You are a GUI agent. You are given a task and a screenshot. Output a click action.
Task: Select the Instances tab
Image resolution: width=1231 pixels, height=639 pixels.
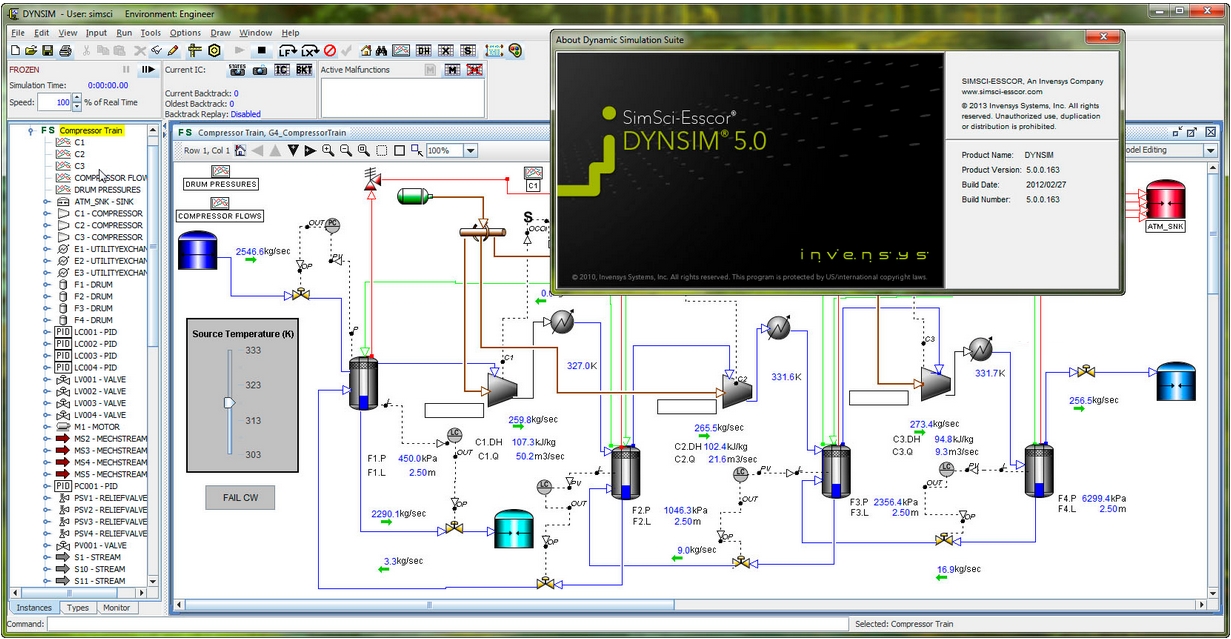pyautogui.click(x=34, y=608)
